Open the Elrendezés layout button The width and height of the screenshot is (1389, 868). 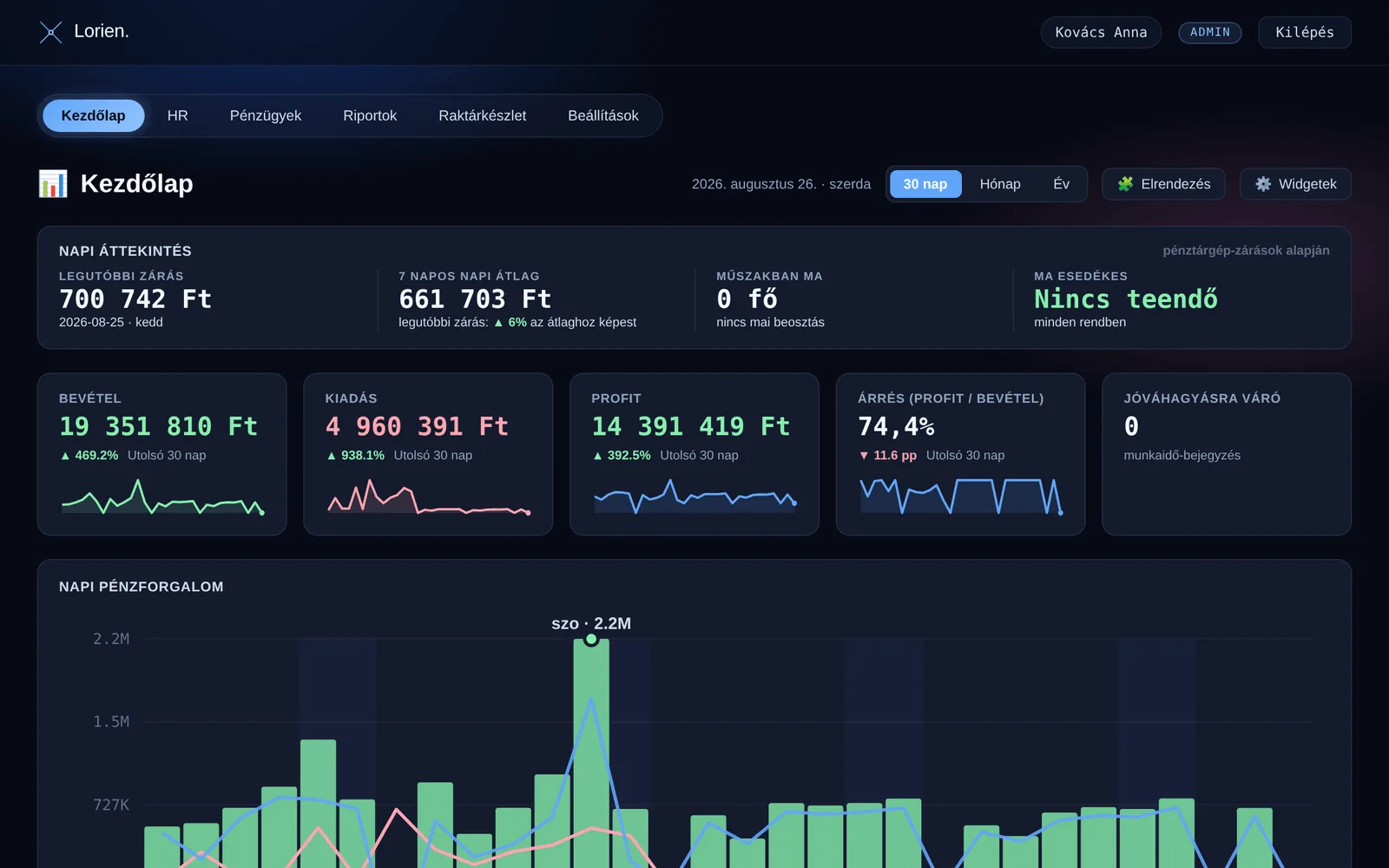pyautogui.click(x=1163, y=184)
